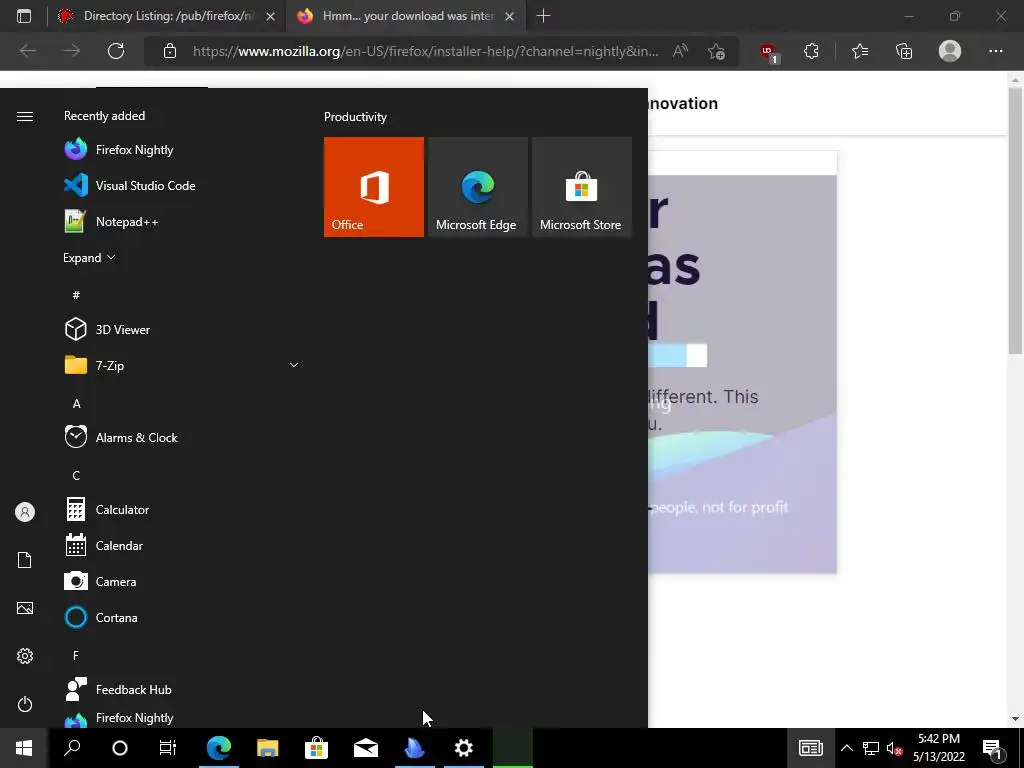Open Edge Settings and more menu

[x=995, y=51]
